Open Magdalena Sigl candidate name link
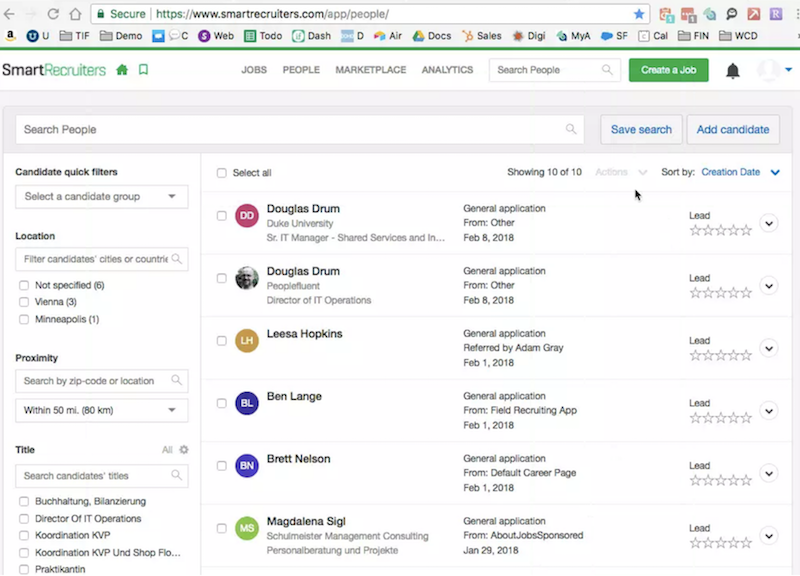This screenshot has height=576, width=800. [x=306, y=521]
